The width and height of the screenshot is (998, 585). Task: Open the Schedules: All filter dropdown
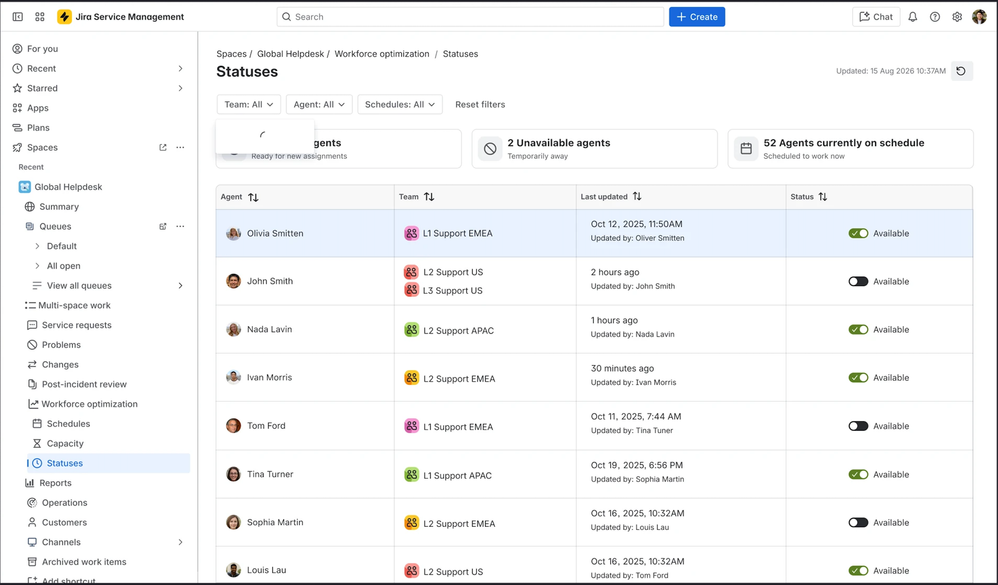tap(400, 104)
